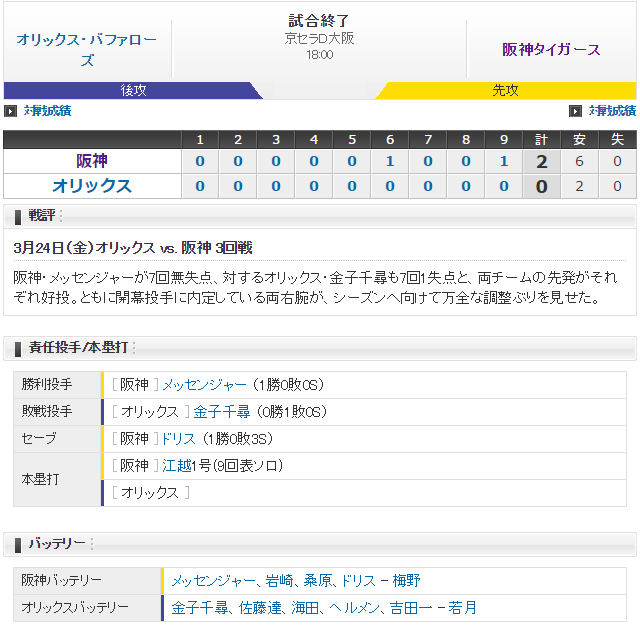Image resolution: width=640 pixels, height=627 pixels.
Task: Open 金子千尋 in the オリックスバッテリー row
Action: [200, 608]
